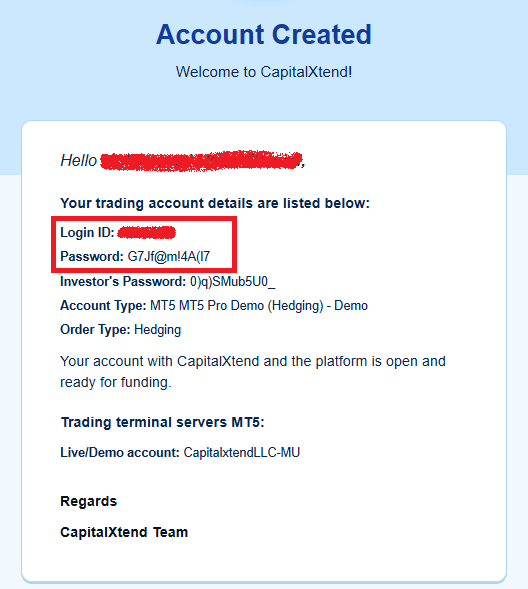Image resolution: width=528 pixels, height=589 pixels.
Task: Click the Investor's Password label
Action: [123, 281]
